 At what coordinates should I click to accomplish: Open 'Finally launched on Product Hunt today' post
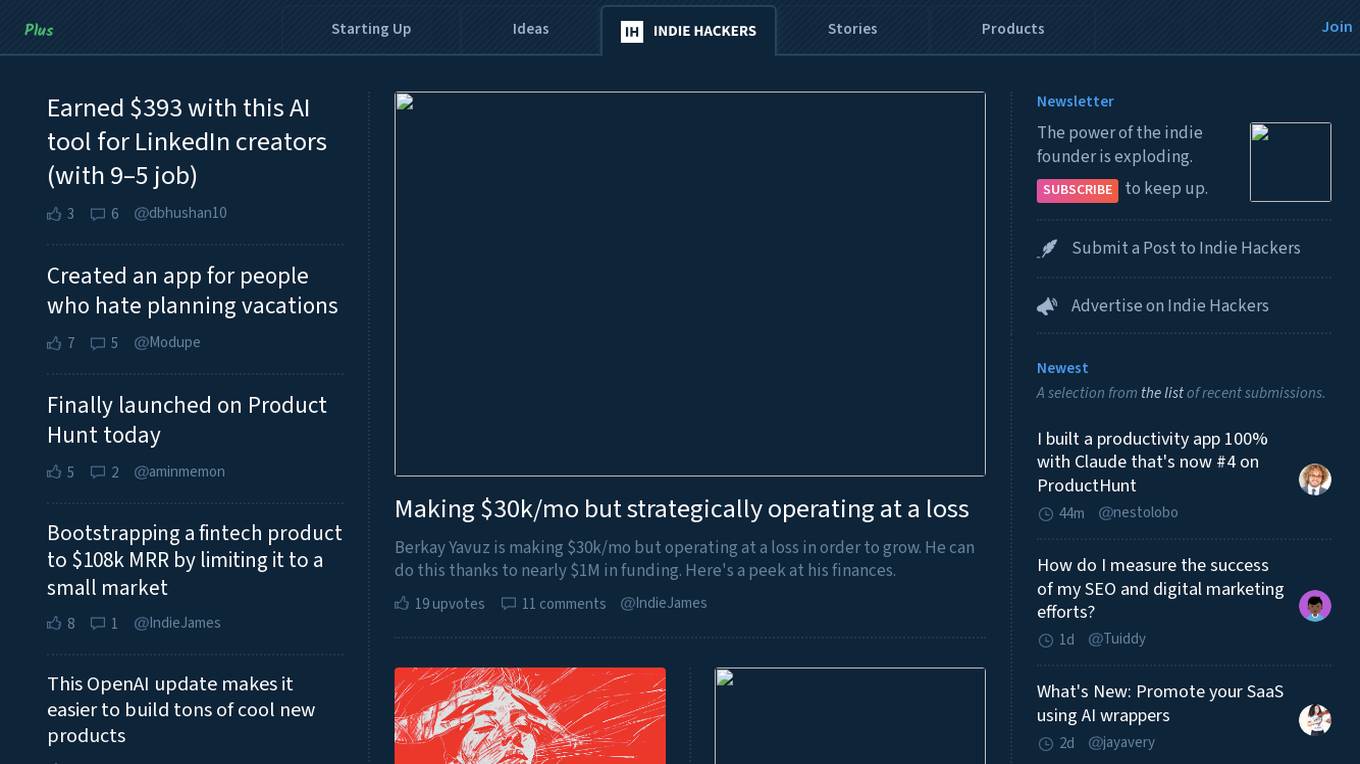point(187,420)
